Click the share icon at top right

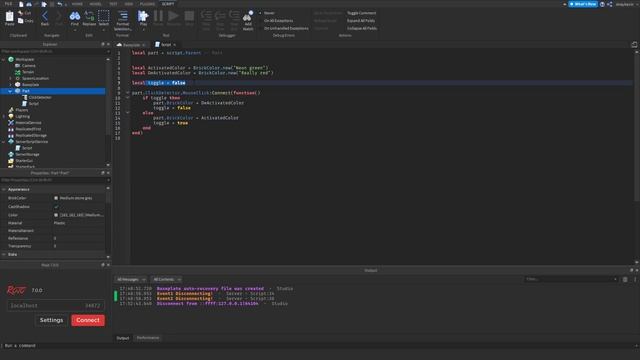click(609, 4)
